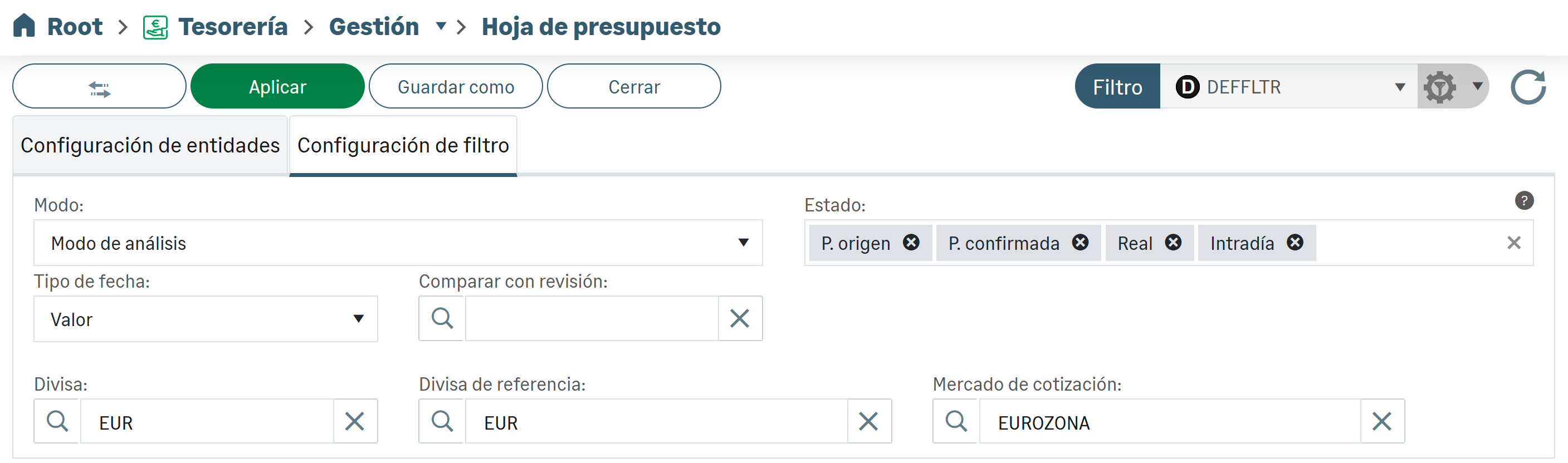Remove the Intradía status tag
Image resolution: width=1568 pixels, height=463 pixels.
(x=1295, y=243)
